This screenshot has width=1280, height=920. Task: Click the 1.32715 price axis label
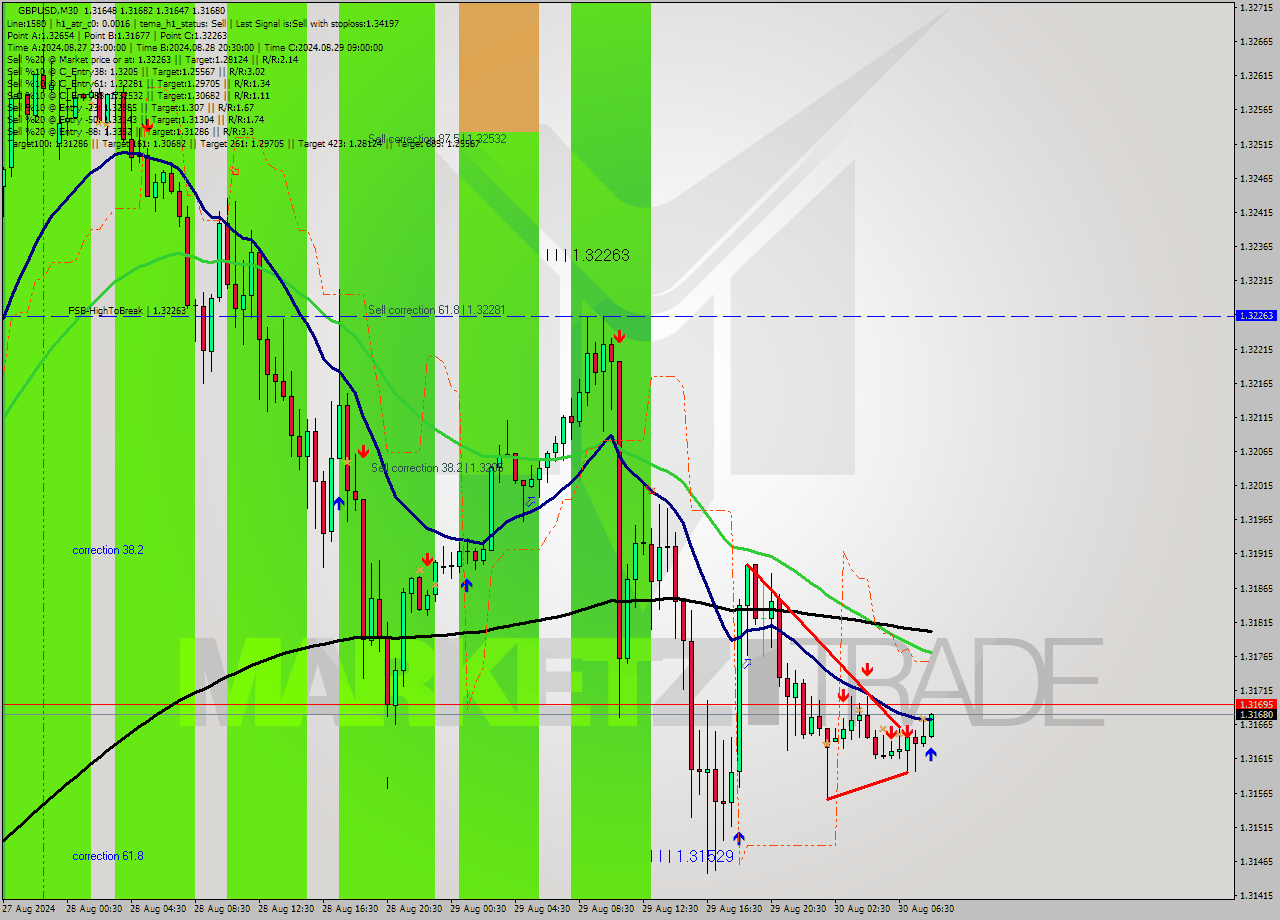tap(1256, 7)
